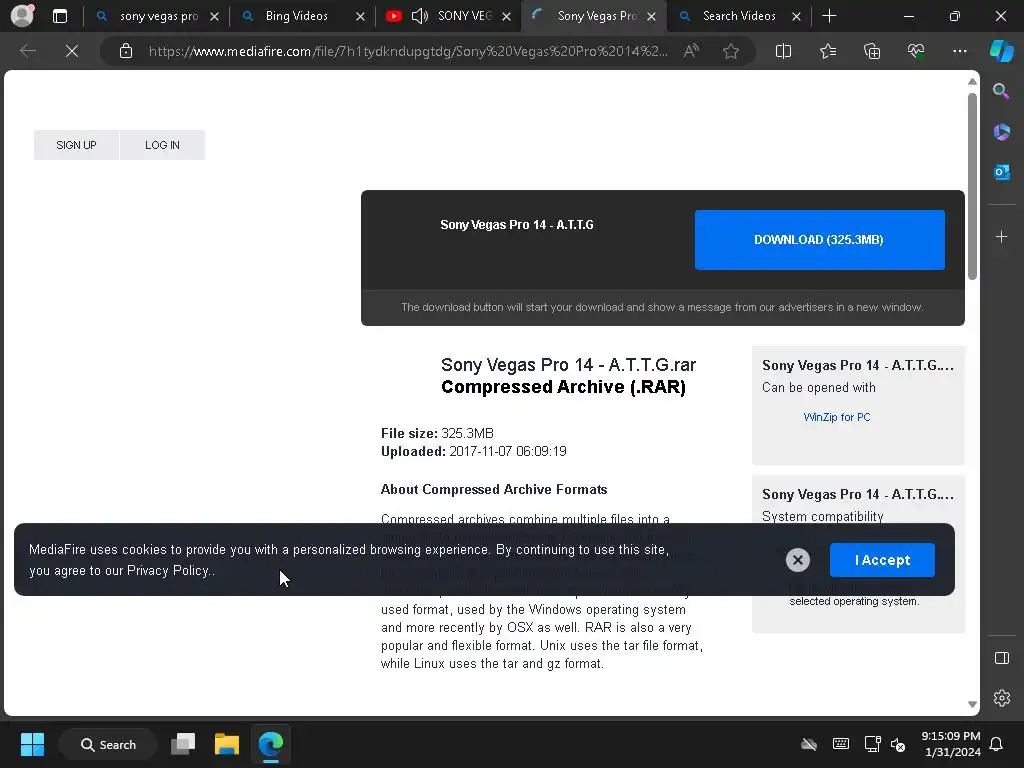The width and height of the screenshot is (1024, 768).
Task: Click the taskbar Search box
Action: coord(108,744)
